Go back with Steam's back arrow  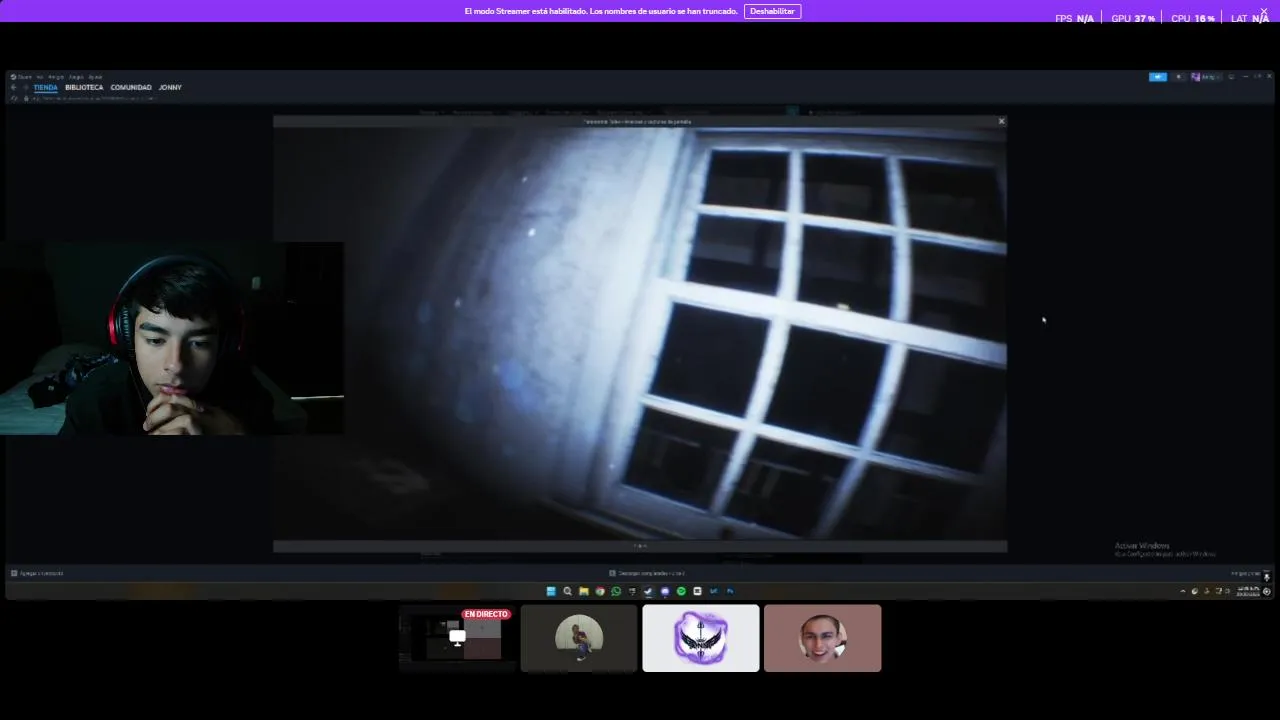tap(14, 87)
